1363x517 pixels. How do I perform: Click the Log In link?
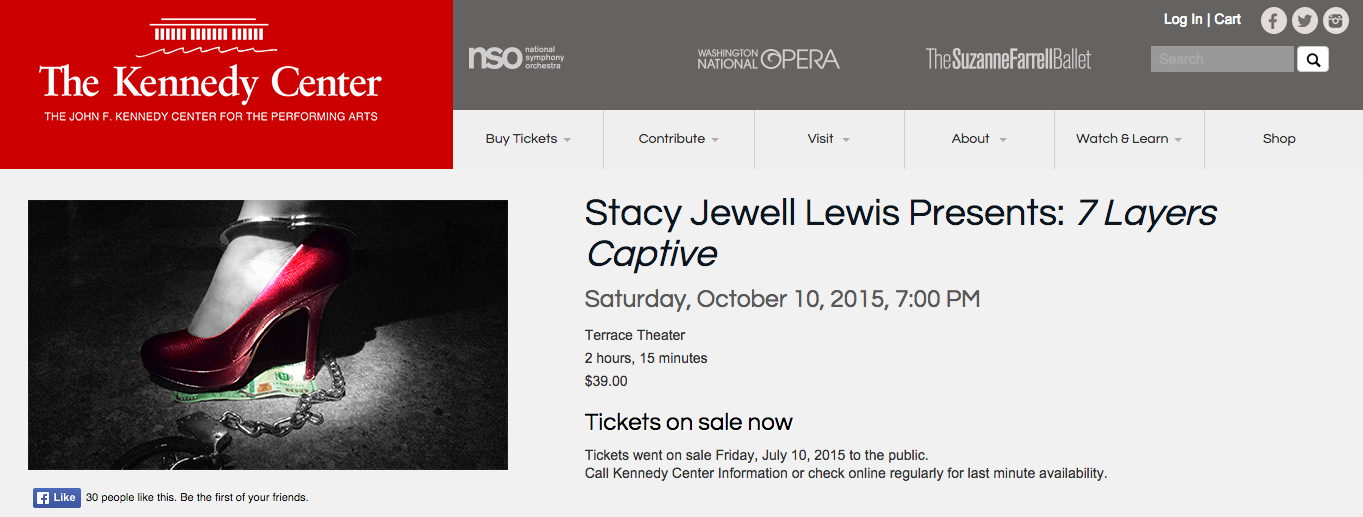[x=1183, y=19]
